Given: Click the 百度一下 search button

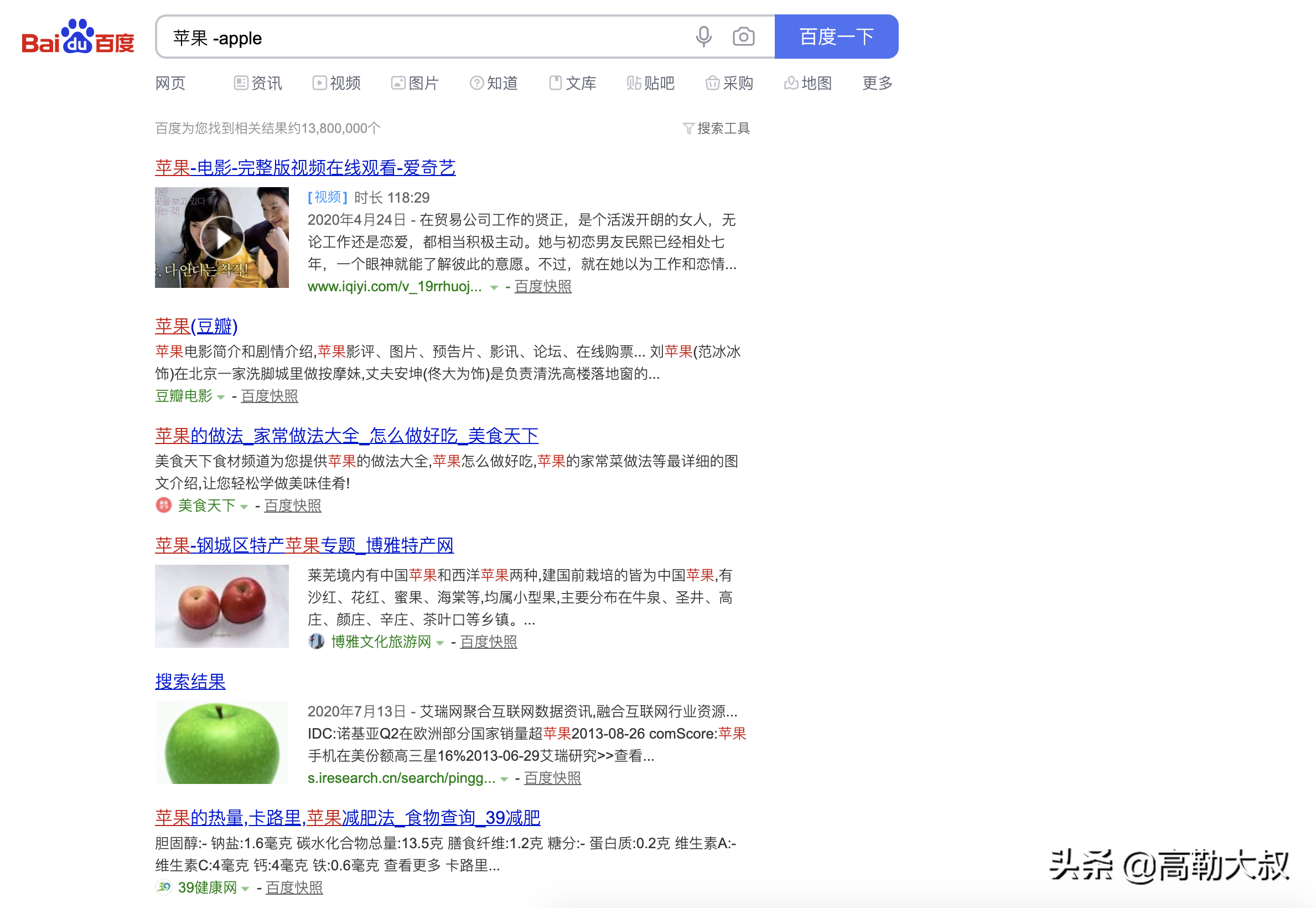Looking at the screenshot, I should 836,37.
